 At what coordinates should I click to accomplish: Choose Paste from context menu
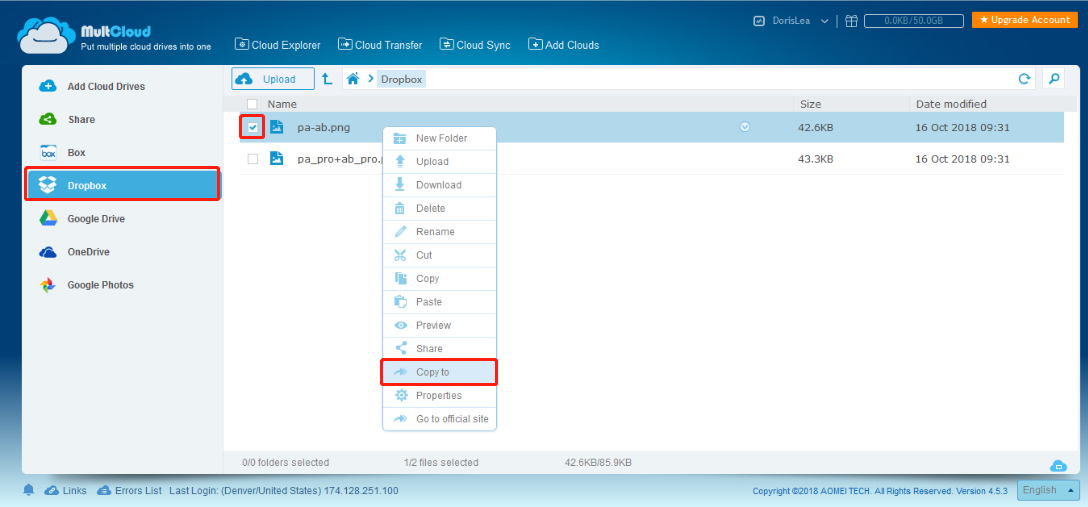tap(439, 302)
